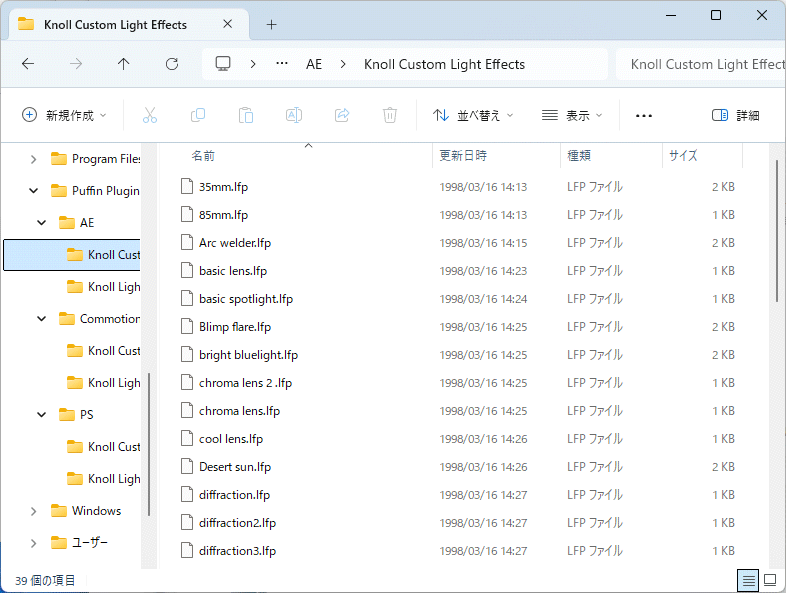Click the navigation pane vertical scrollbar
786x593 pixels.
tap(149, 444)
